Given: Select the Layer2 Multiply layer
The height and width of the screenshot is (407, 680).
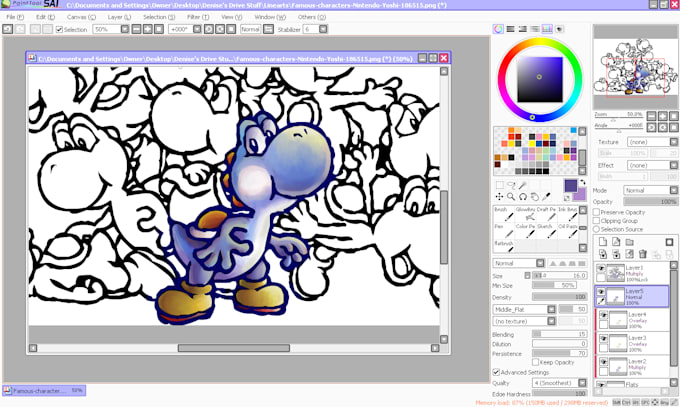Looking at the screenshot, I should (x=633, y=367).
